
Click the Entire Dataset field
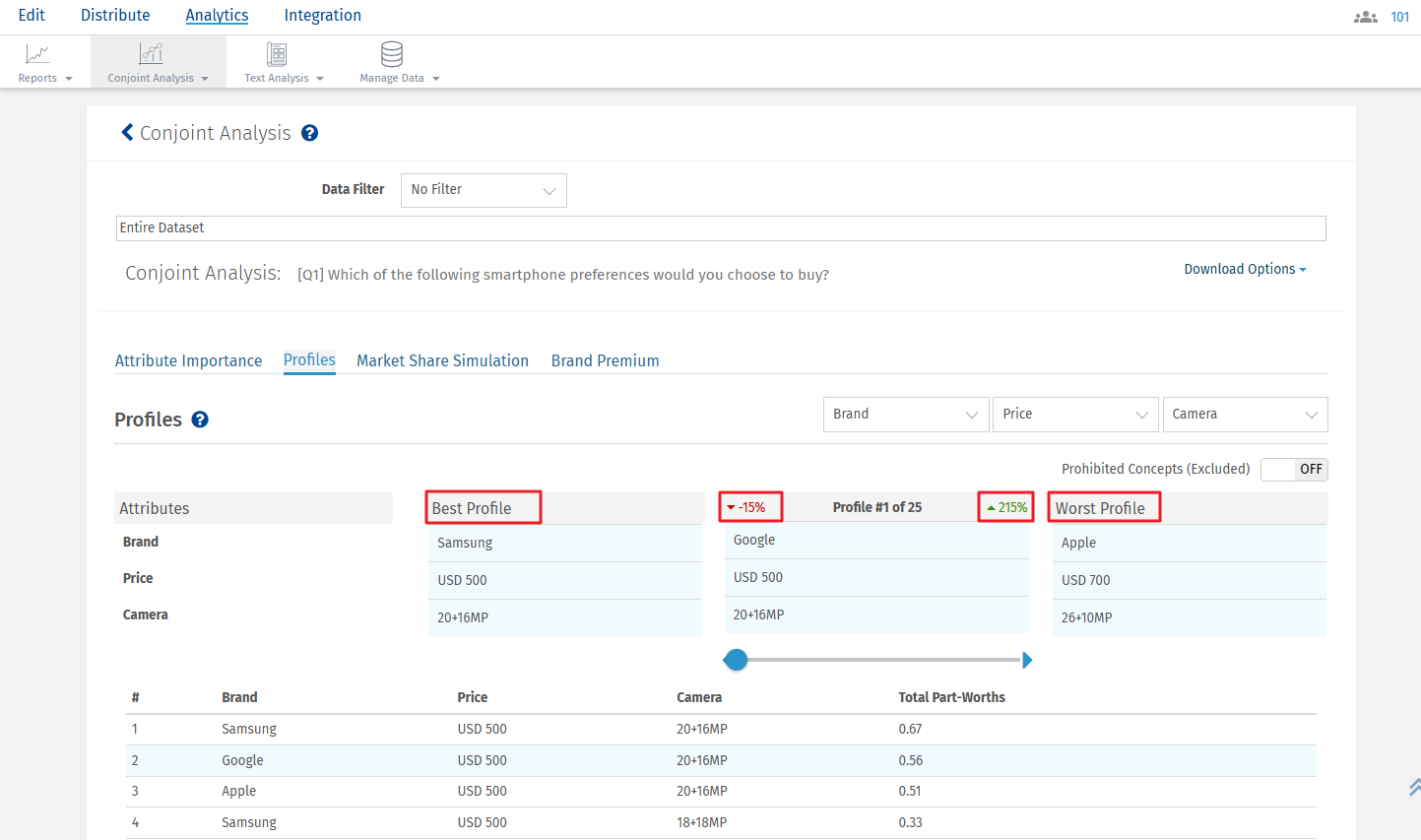721,228
